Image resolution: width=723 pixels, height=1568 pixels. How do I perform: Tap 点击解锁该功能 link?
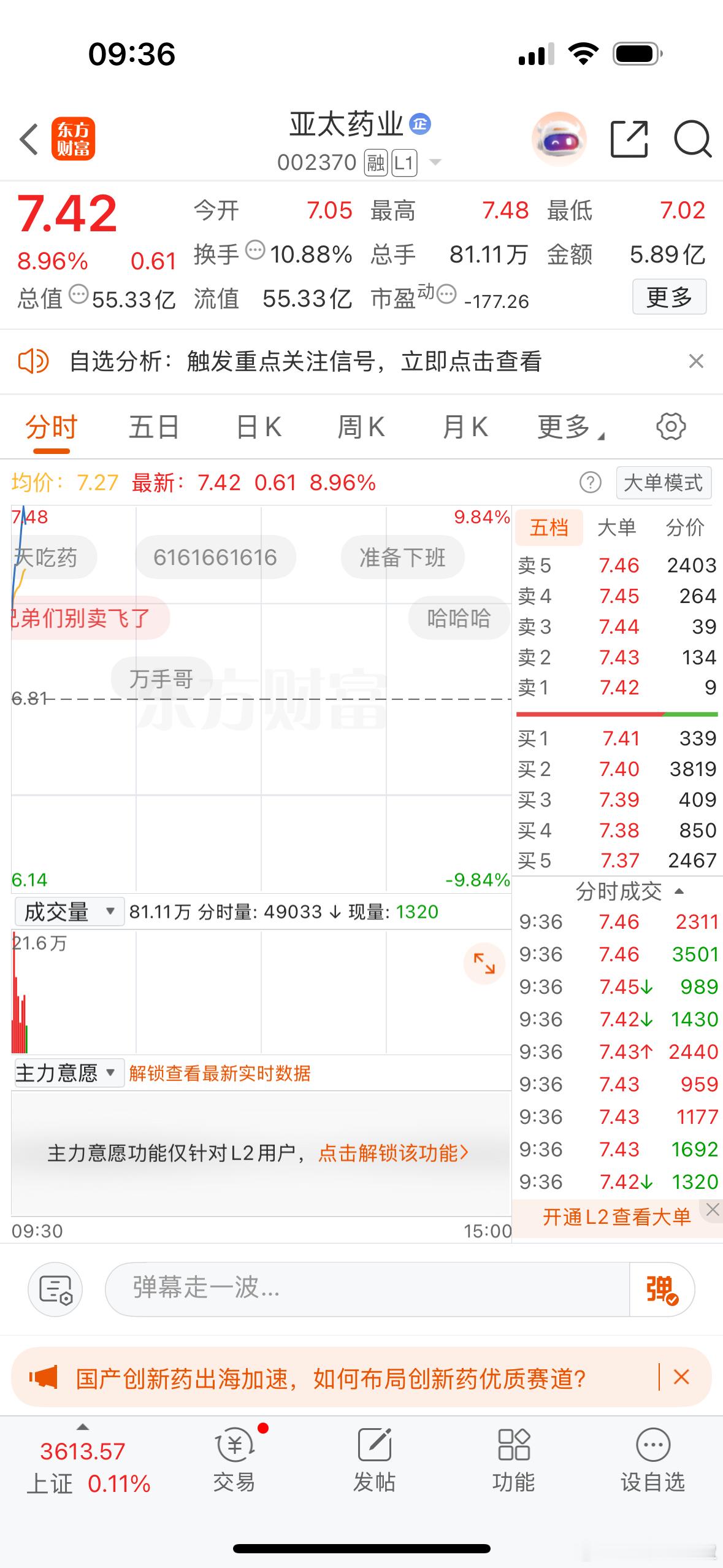(394, 1153)
